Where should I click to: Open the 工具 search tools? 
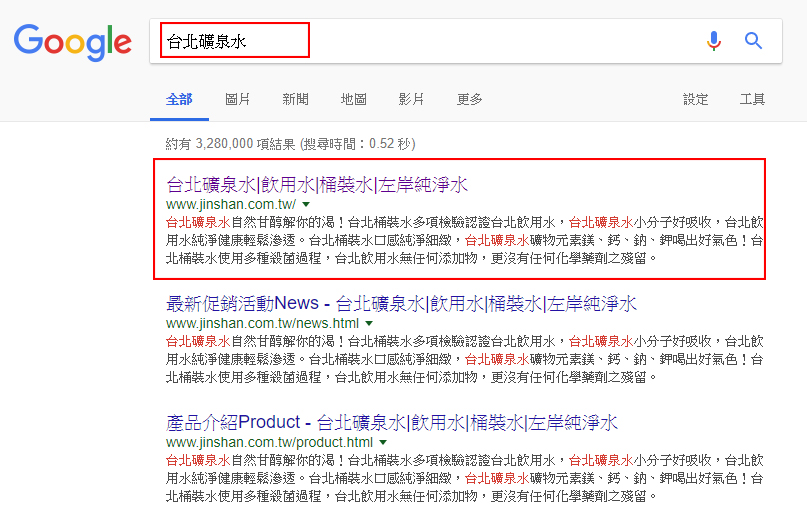click(752, 99)
